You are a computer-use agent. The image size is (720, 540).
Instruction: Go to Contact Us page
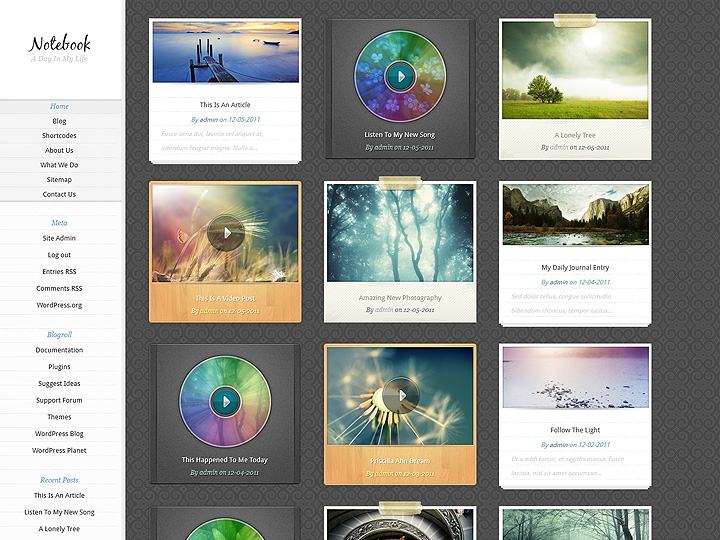[x=59, y=194]
